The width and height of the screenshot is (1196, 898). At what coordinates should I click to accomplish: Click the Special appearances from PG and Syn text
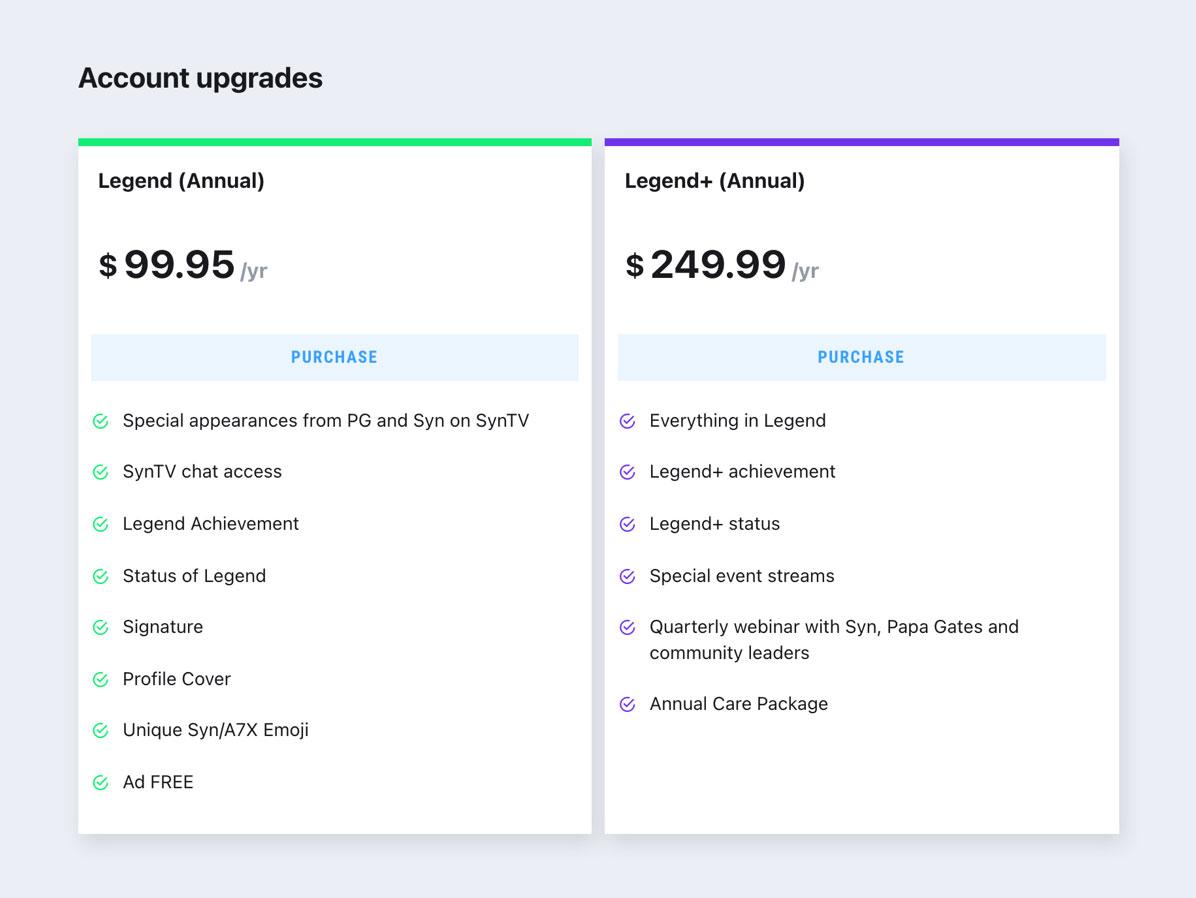[325, 421]
